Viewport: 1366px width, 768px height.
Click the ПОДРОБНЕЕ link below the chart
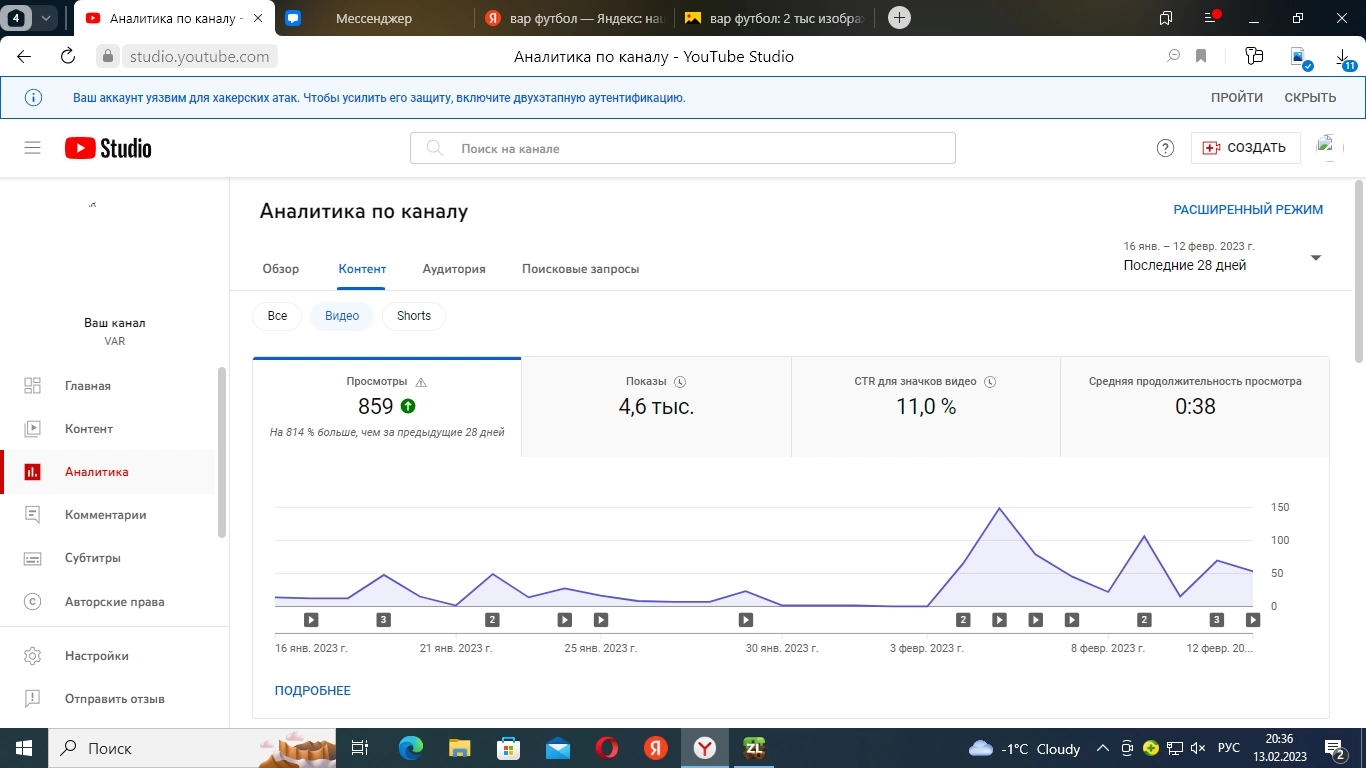click(x=313, y=691)
